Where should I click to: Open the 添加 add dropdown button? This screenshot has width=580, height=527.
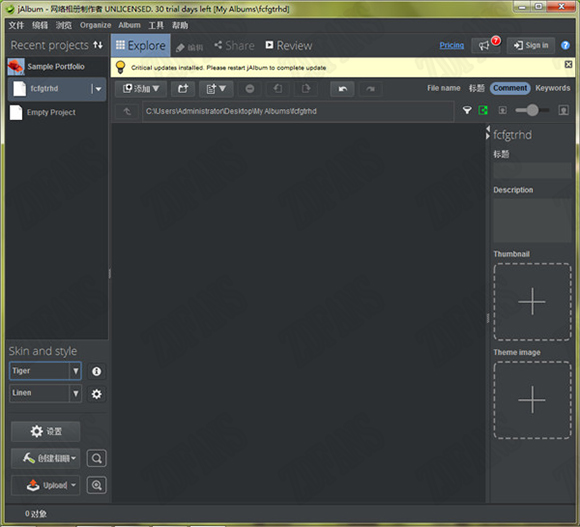tap(141, 89)
